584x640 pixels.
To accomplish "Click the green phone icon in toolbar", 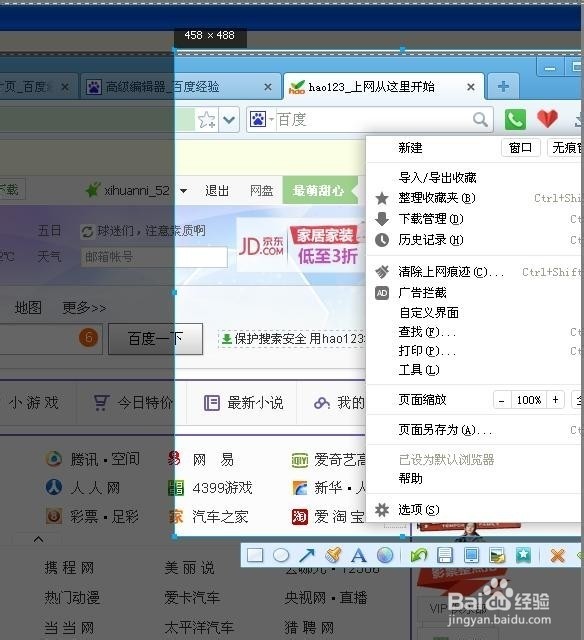I will pos(515,119).
